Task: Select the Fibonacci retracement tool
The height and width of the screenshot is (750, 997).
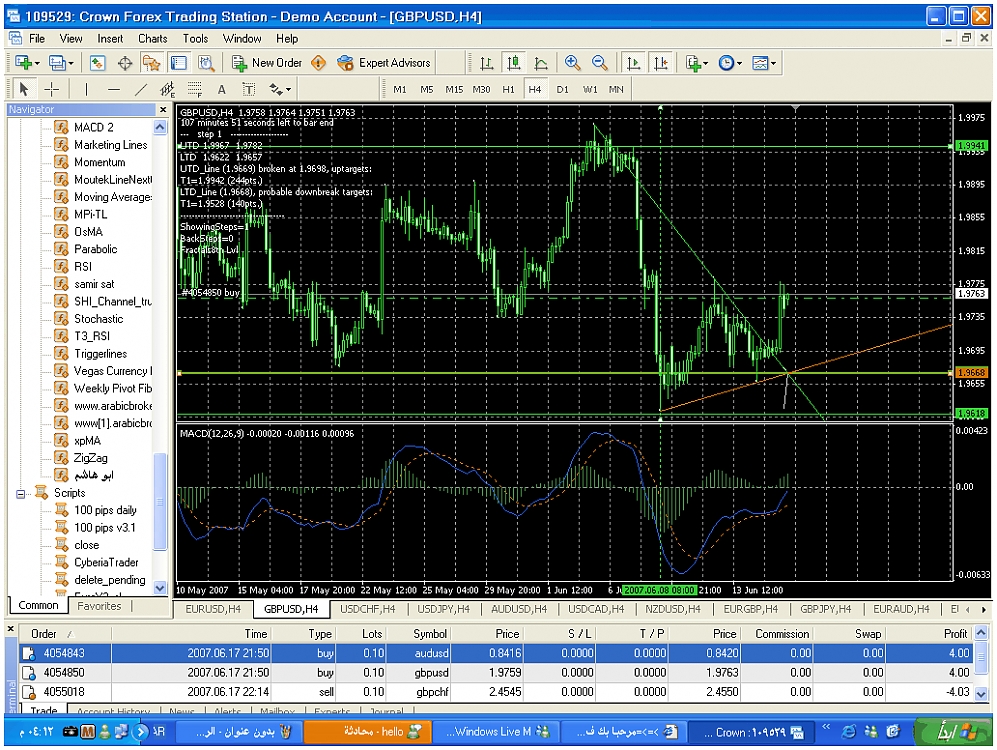Action: tap(194, 89)
